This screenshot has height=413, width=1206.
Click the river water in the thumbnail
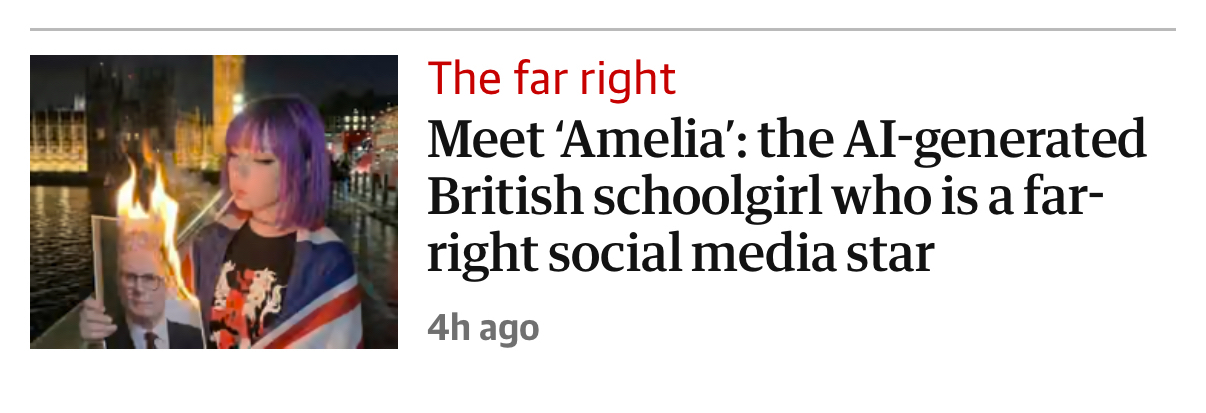point(60,250)
